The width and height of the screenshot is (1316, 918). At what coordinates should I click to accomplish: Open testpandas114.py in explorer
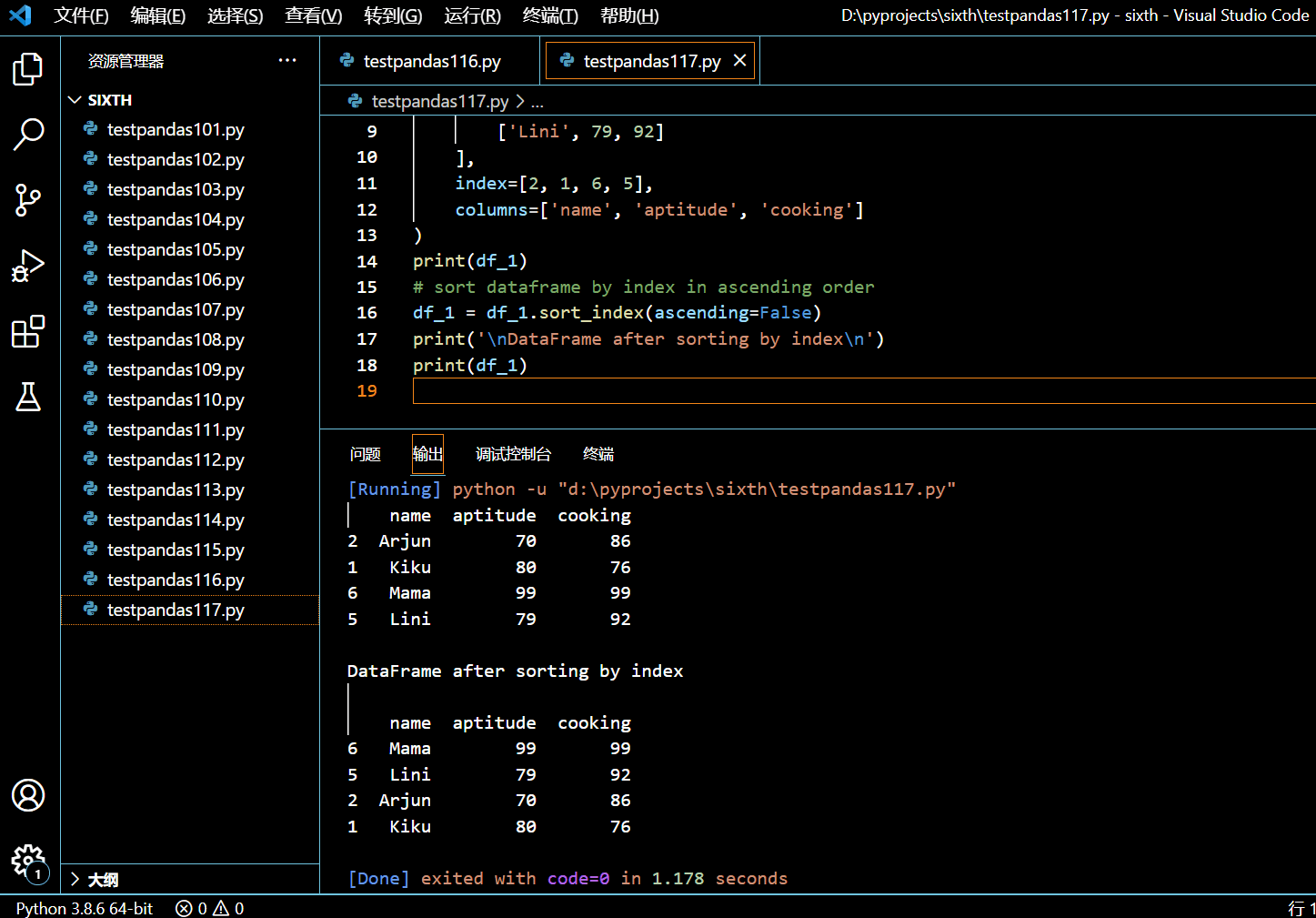click(190, 520)
